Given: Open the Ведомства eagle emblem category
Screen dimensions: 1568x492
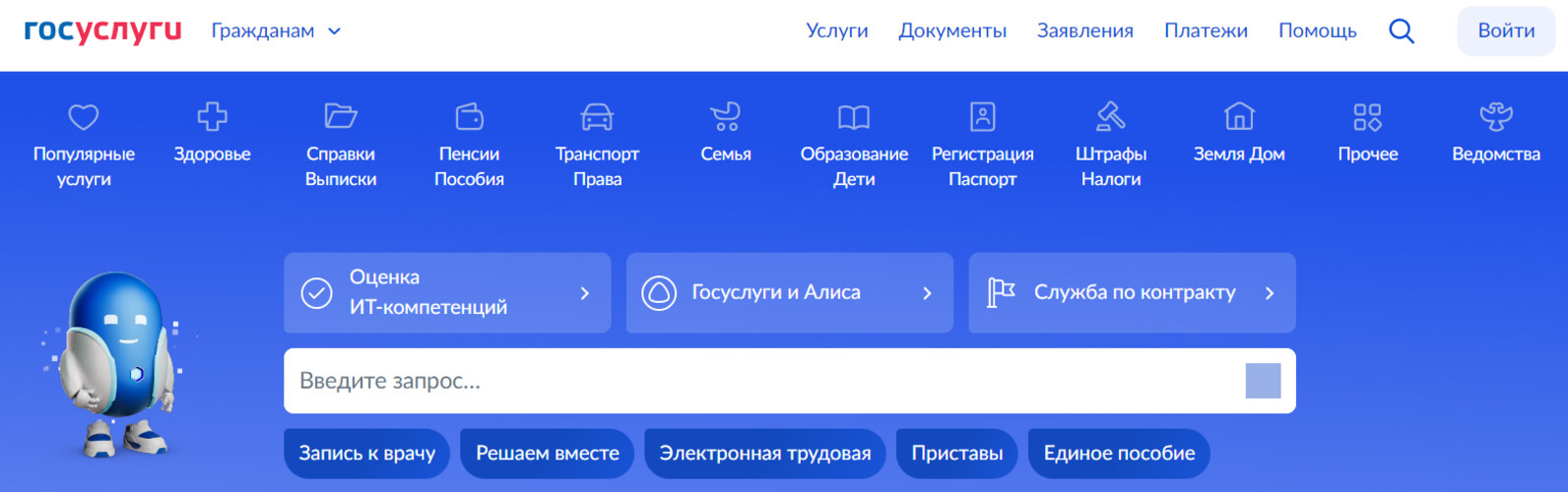Looking at the screenshot, I should (x=1496, y=133).
